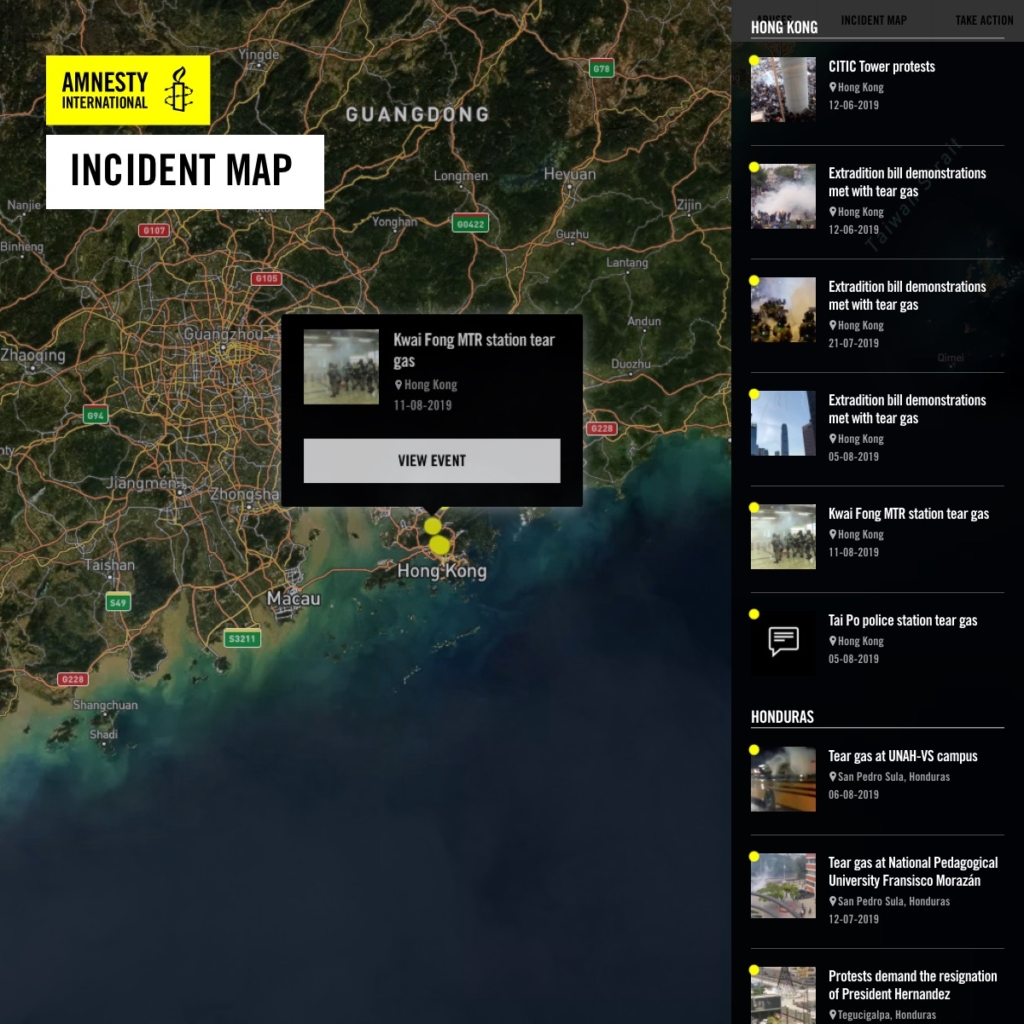
Task: Click the speech bubble icon for Tai Po incident
Action: click(783, 641)
